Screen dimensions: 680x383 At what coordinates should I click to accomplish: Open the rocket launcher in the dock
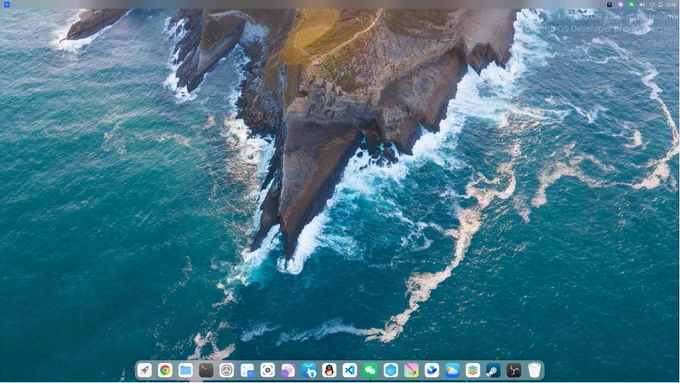(x=144, y=370)
